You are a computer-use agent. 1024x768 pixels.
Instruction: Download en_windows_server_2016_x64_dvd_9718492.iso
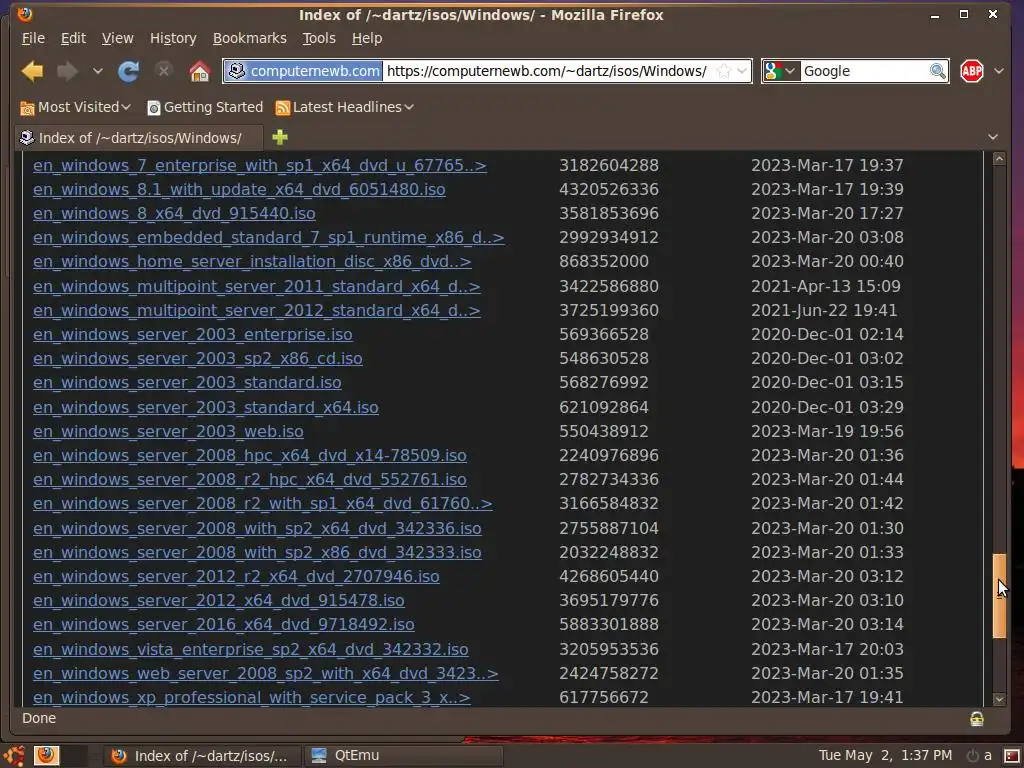pos(224,624)
